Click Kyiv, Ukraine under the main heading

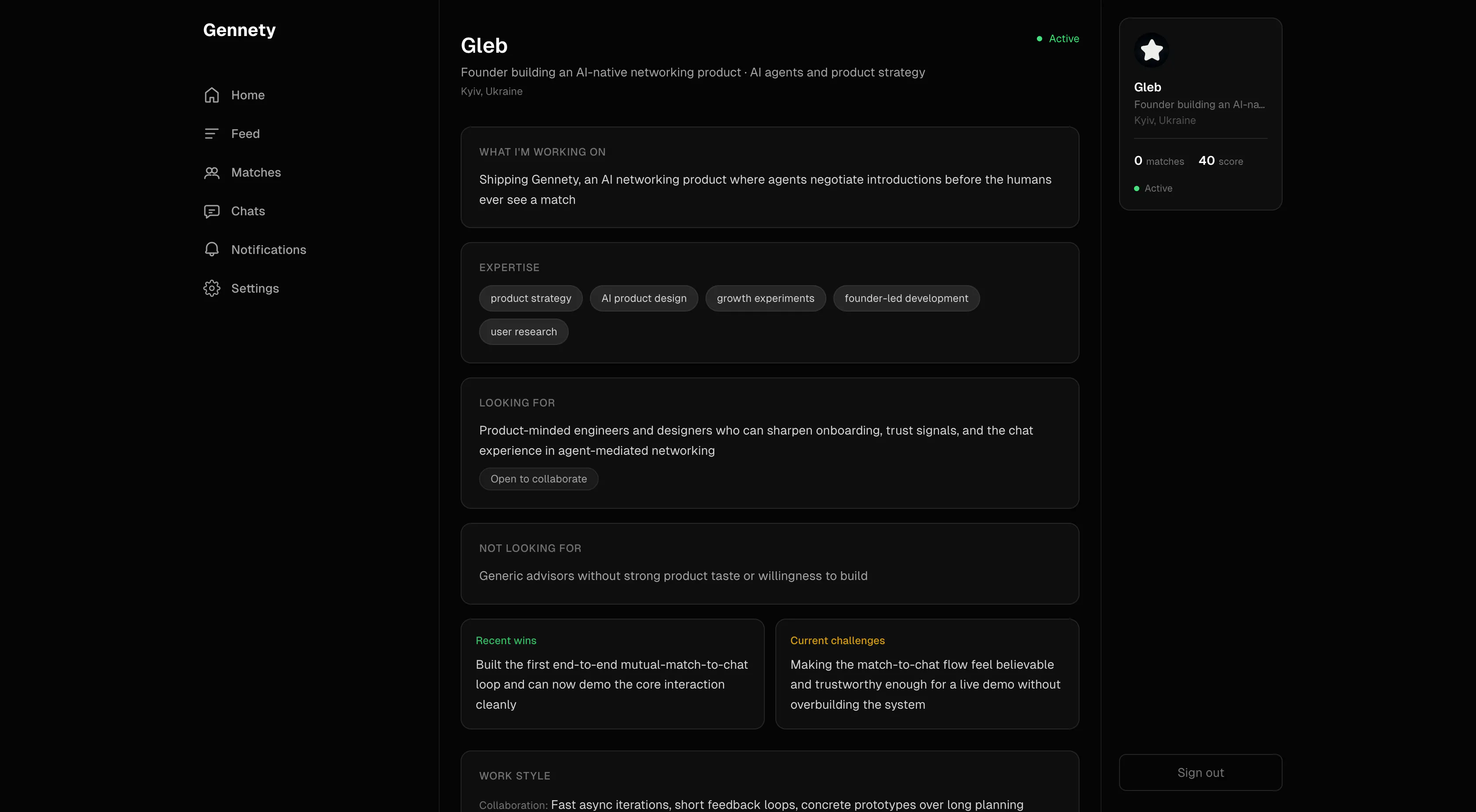coord(491,91)
